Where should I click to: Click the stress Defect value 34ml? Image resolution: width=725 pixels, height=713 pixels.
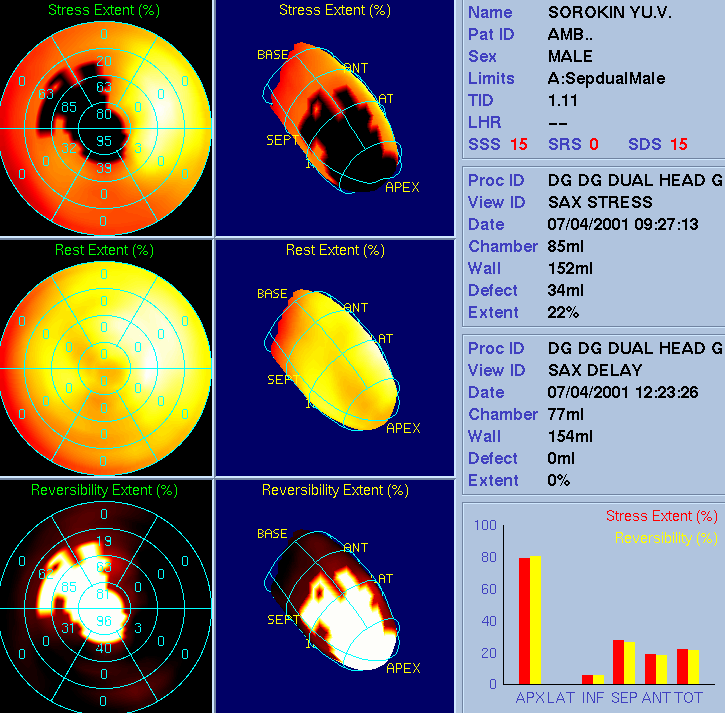[565, 290]
